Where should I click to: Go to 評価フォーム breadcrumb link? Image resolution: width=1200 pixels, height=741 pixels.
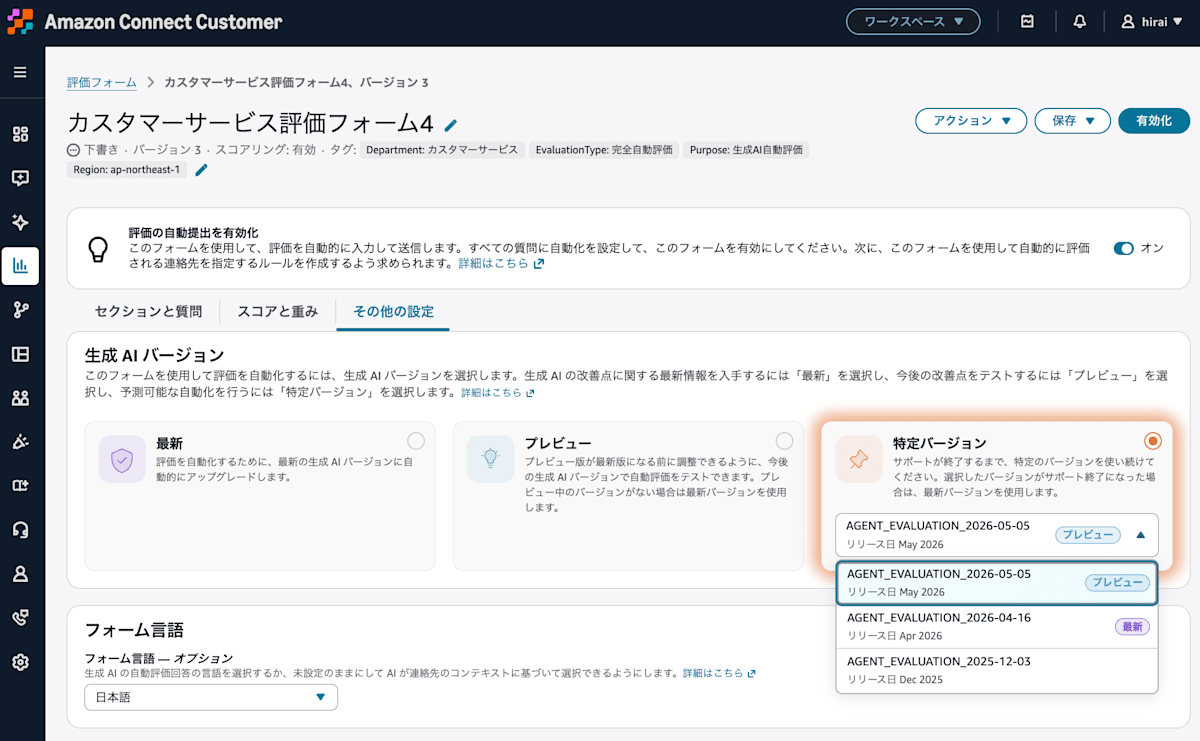click(x=102, y=82)
